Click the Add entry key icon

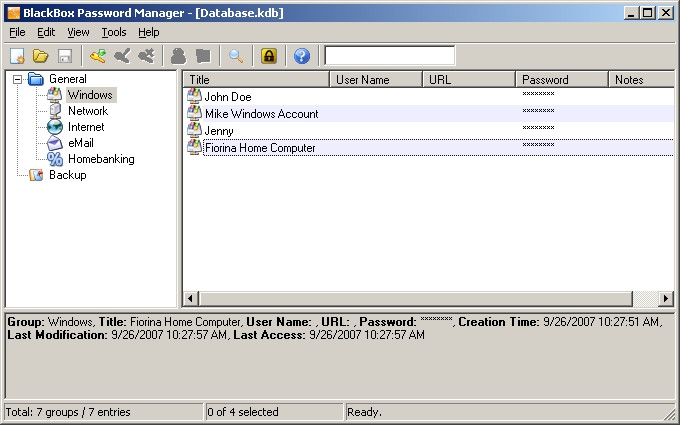(98, 56)
